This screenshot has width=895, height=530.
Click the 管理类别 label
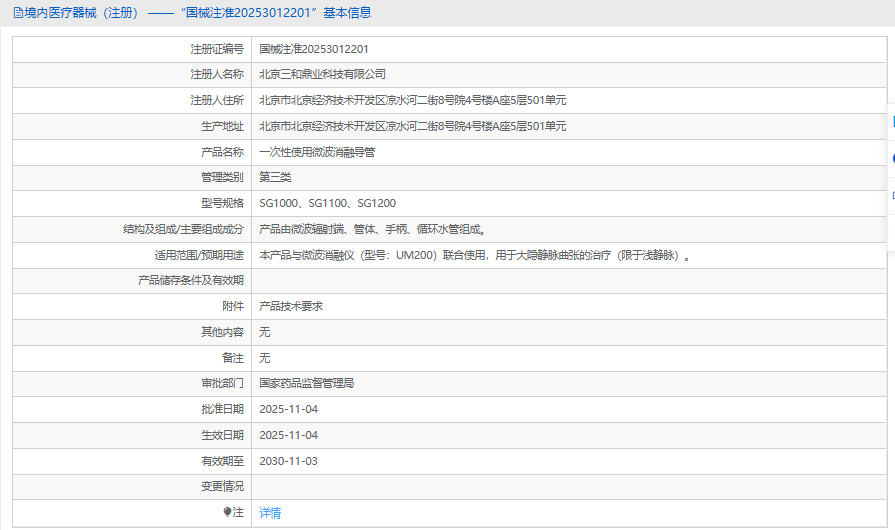(x=222, y=177)
